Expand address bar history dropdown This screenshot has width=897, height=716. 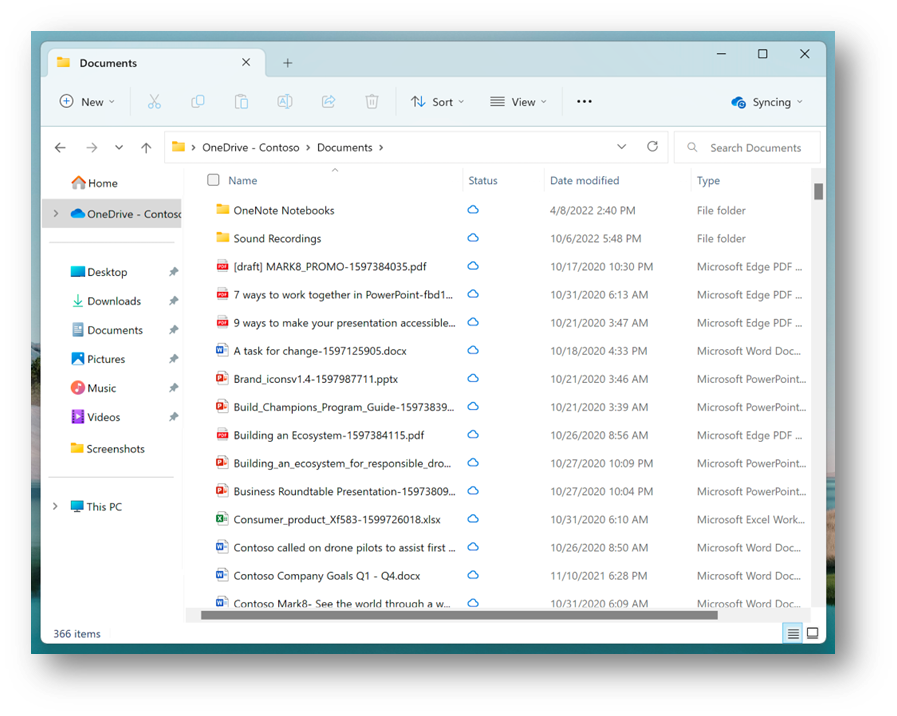click(x=622, y=147)
